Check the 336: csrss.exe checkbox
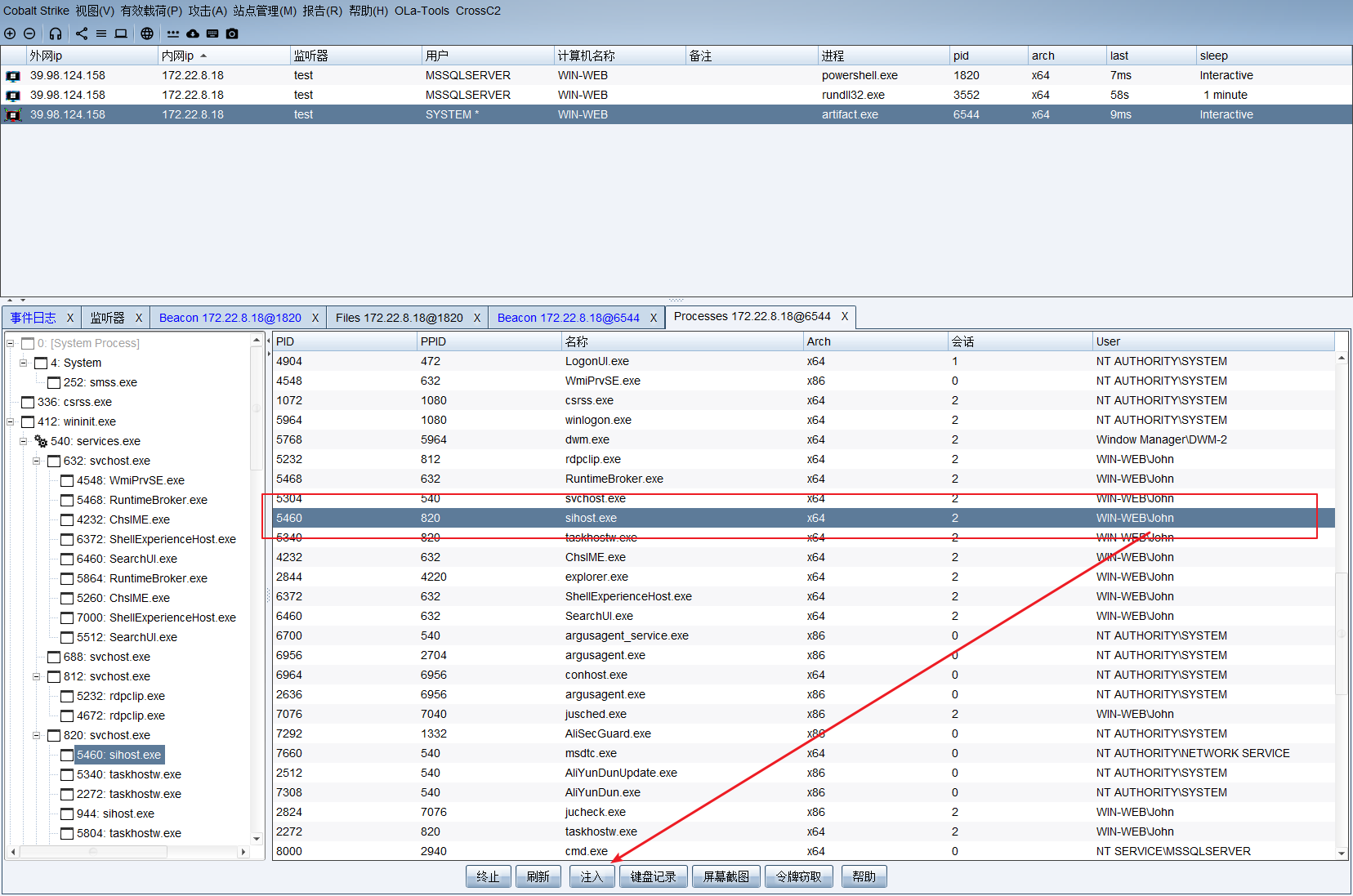Screen dimensions: 1353x896 [x=28, y=402]
